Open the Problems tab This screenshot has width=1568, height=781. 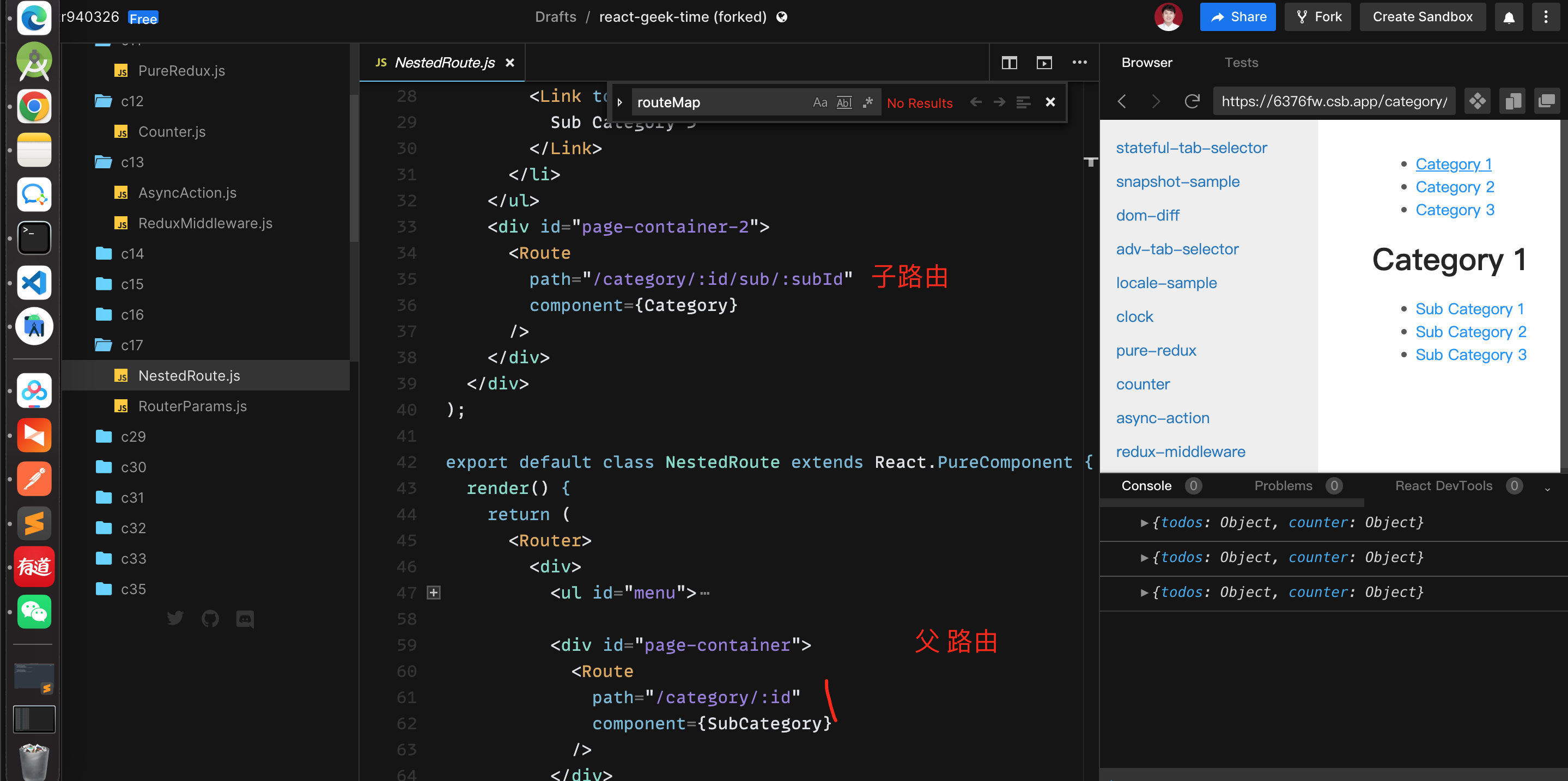coord(1283,485)
